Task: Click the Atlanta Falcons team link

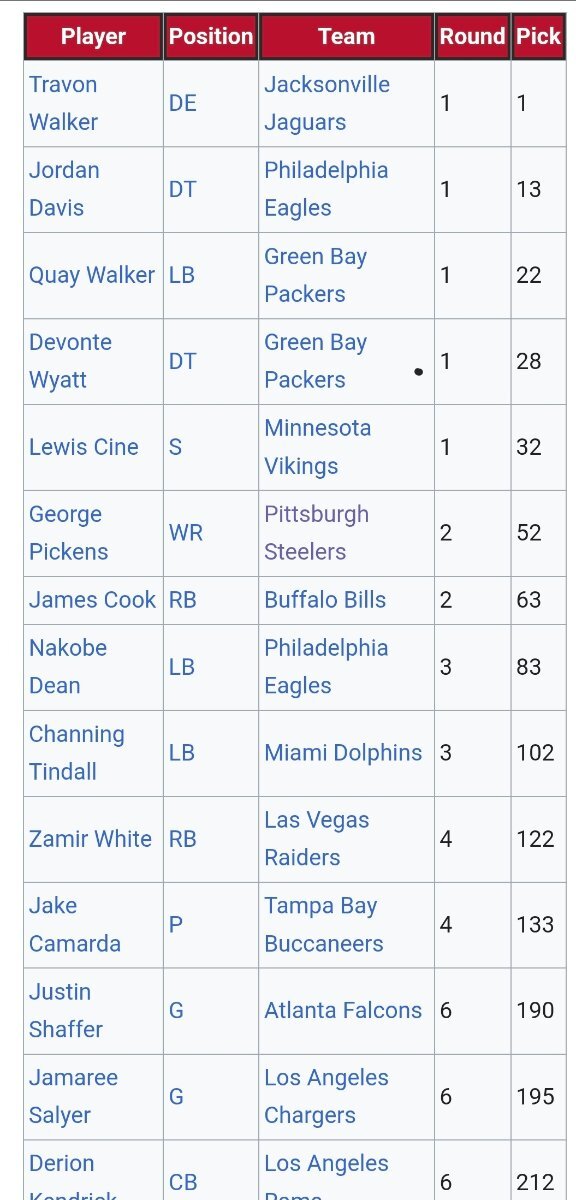Action: (x=343, y=1011)
